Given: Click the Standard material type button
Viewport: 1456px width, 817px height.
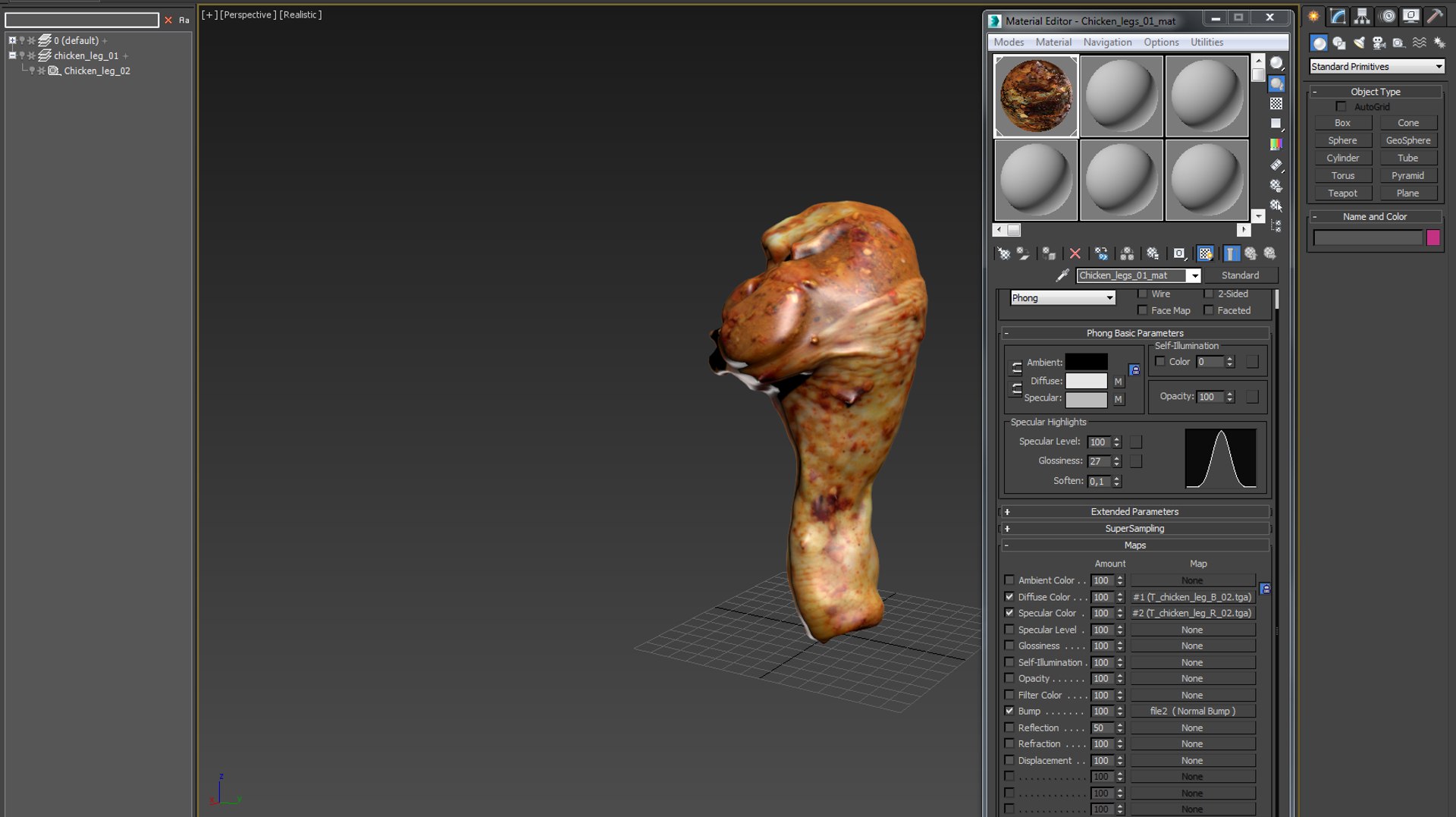Looking at the screenshot, I should (x=1240, y=275).
